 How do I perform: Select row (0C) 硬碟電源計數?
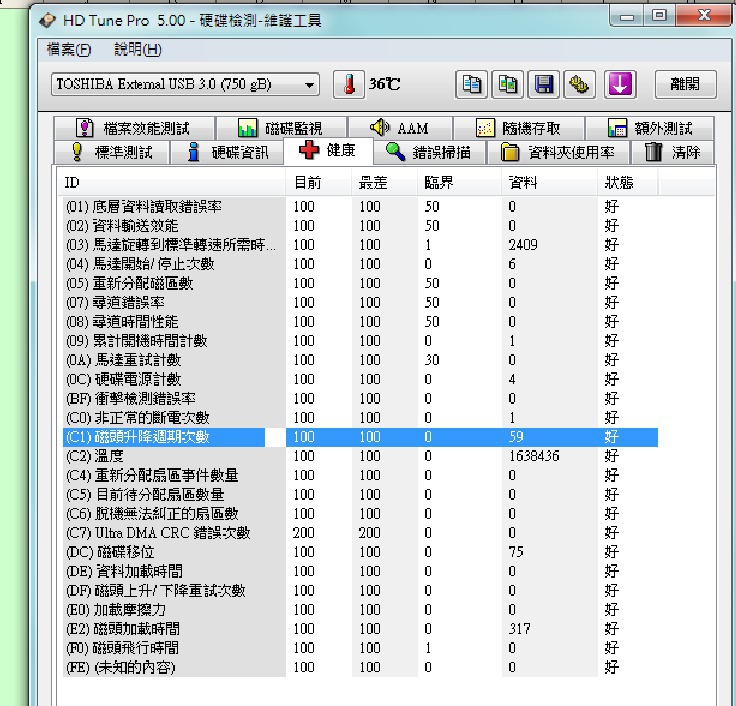coord(360,379)
